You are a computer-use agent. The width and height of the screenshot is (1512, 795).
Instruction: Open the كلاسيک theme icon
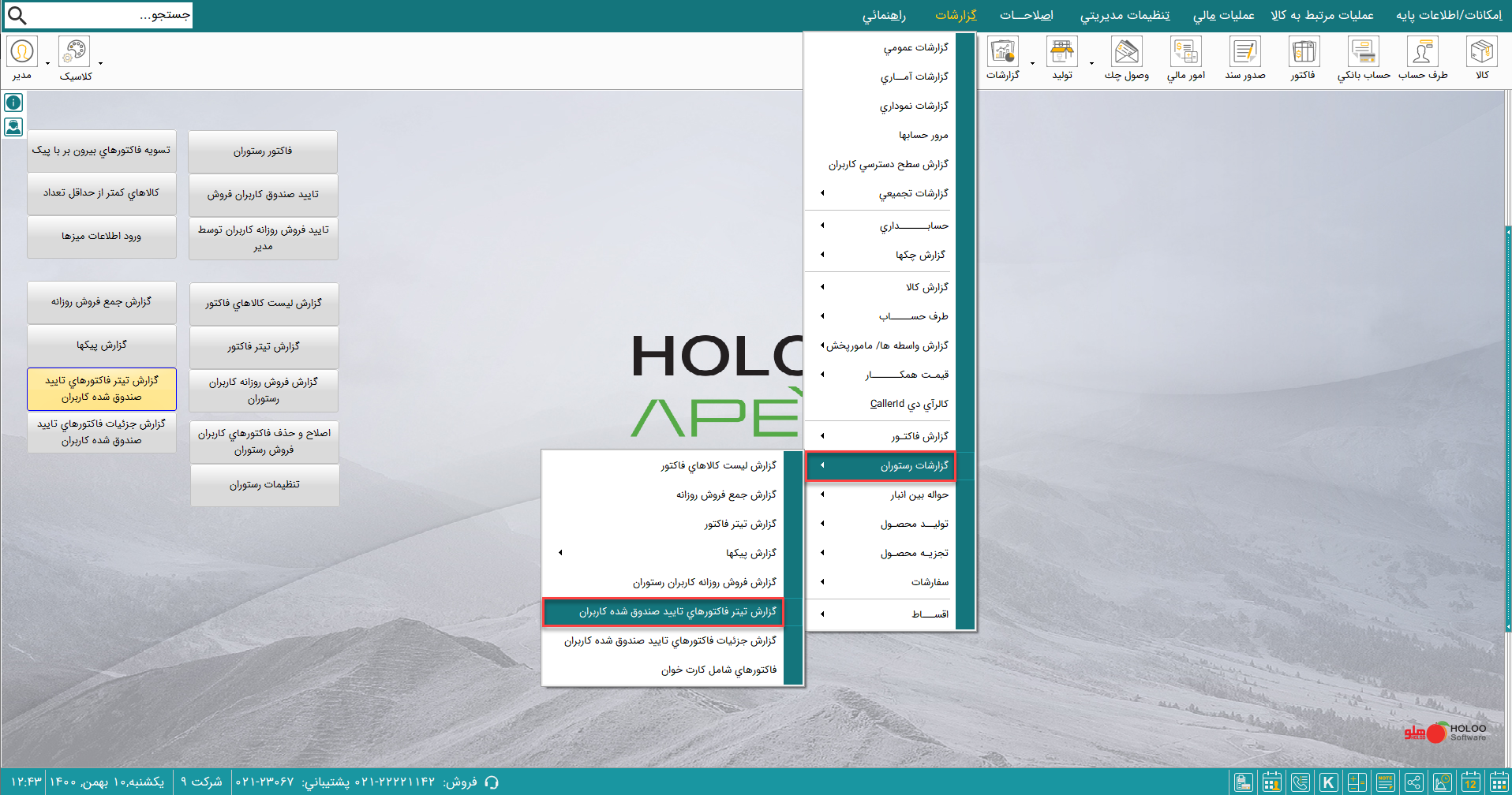click(74, 51)
